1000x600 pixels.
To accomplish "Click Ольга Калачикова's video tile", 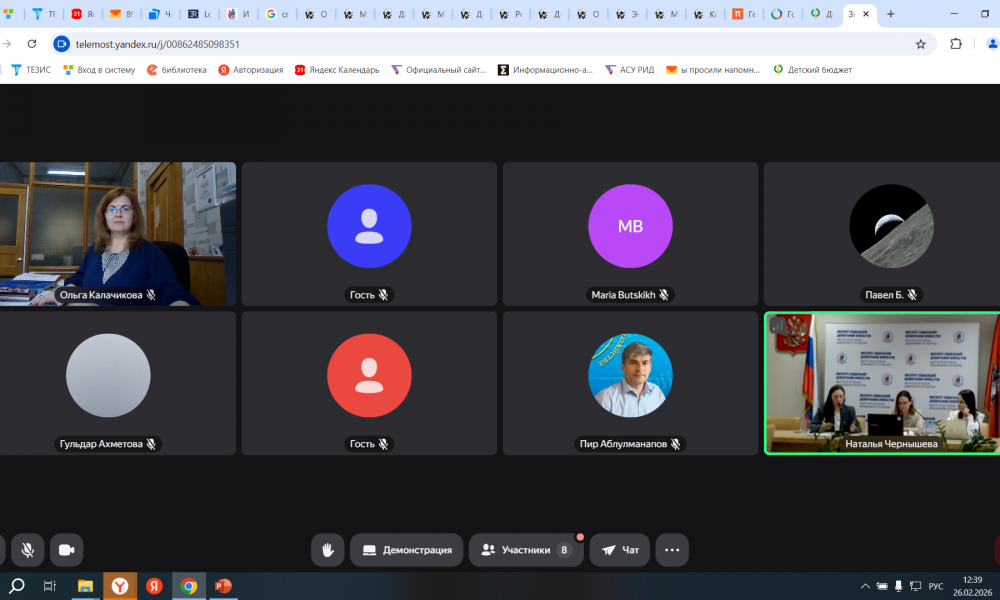I will [x=118, y=234].
